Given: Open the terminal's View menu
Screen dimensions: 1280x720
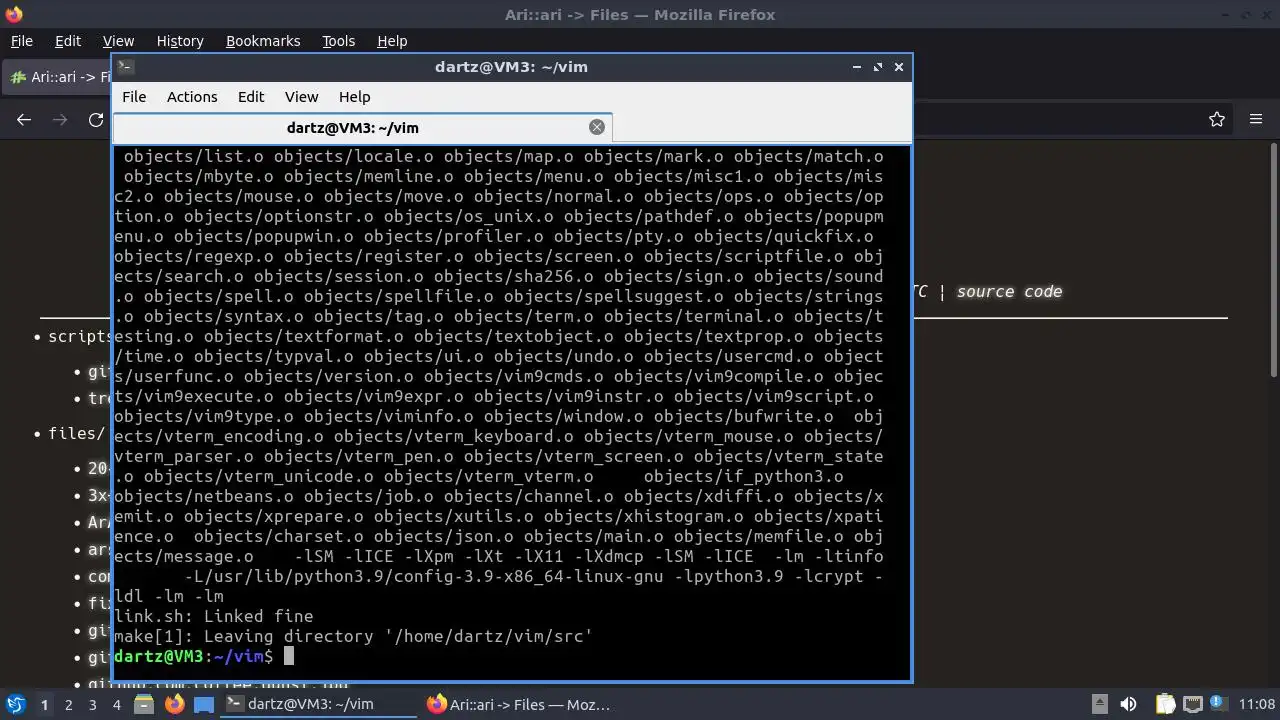Looking at the screenshot, I should (x=301, y=97).
